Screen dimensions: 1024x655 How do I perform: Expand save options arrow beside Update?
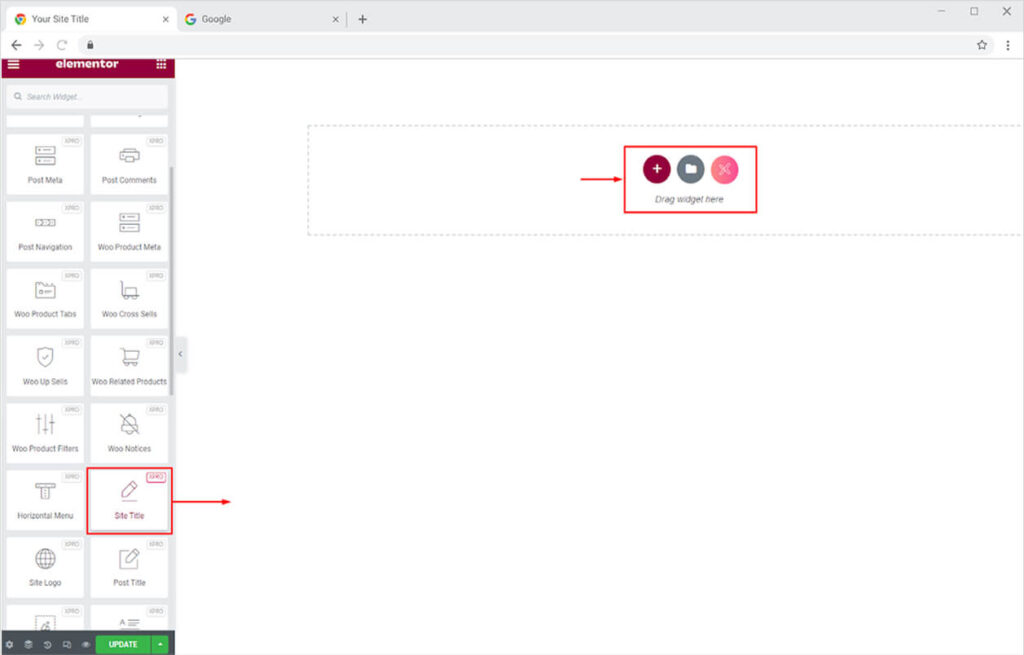pos(160,644)
